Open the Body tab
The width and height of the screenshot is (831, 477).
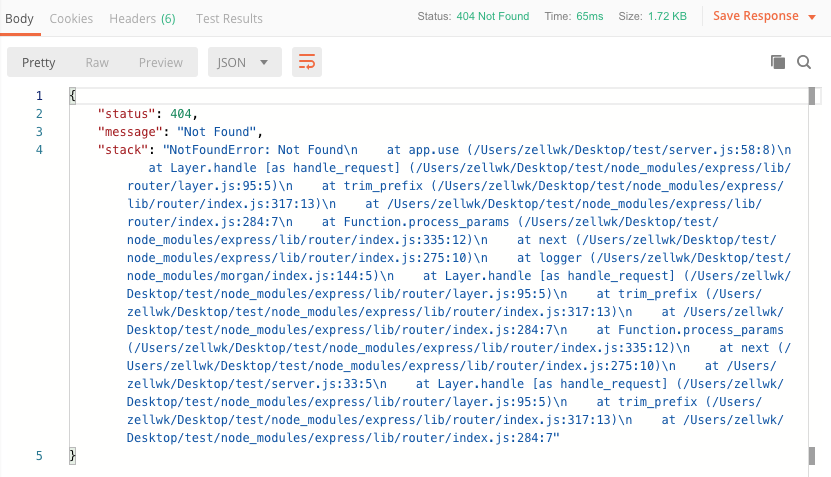click(x=20, y=18)
